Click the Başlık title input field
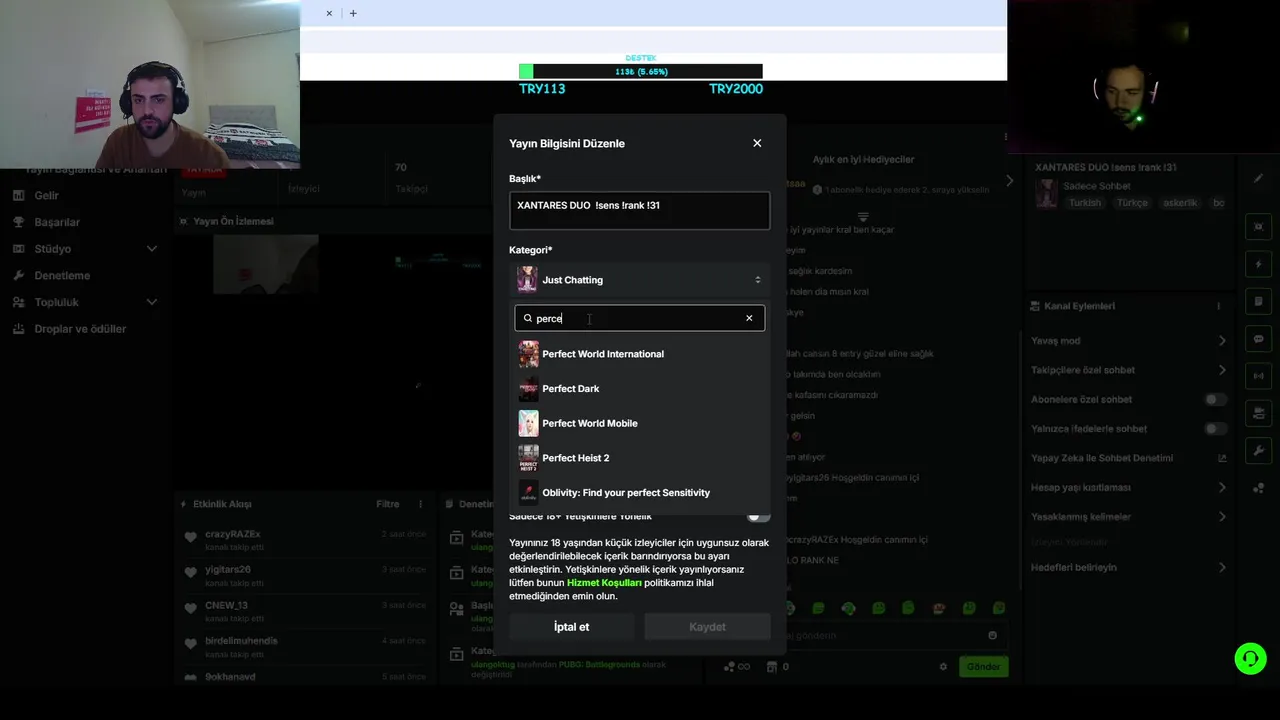1280x720 pixels. coord(640,211)
